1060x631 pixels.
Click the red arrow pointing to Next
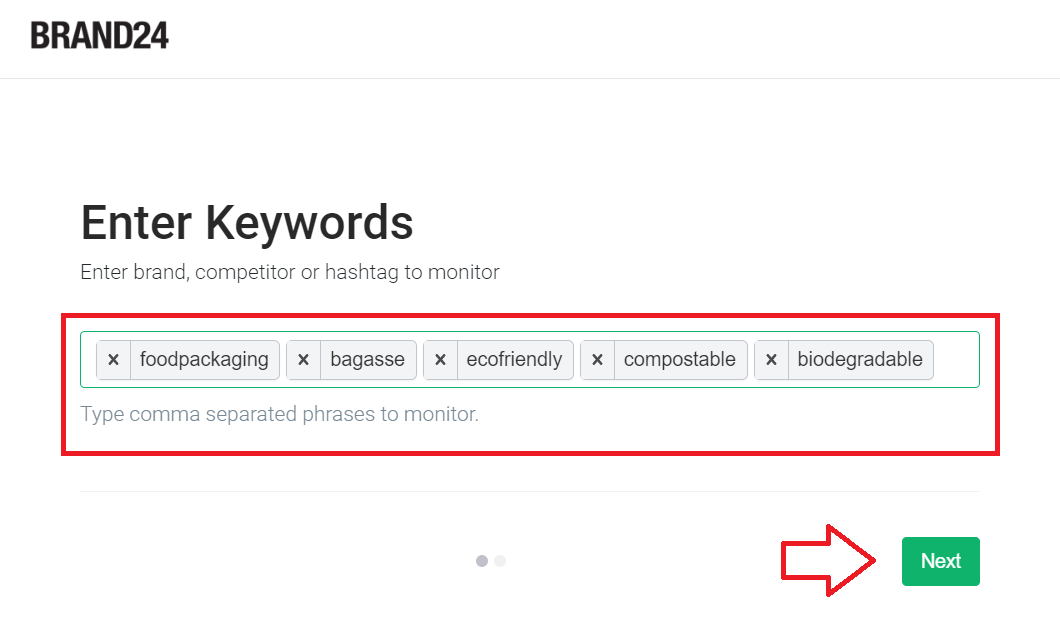pyautogui.click(x=828, y=561)
